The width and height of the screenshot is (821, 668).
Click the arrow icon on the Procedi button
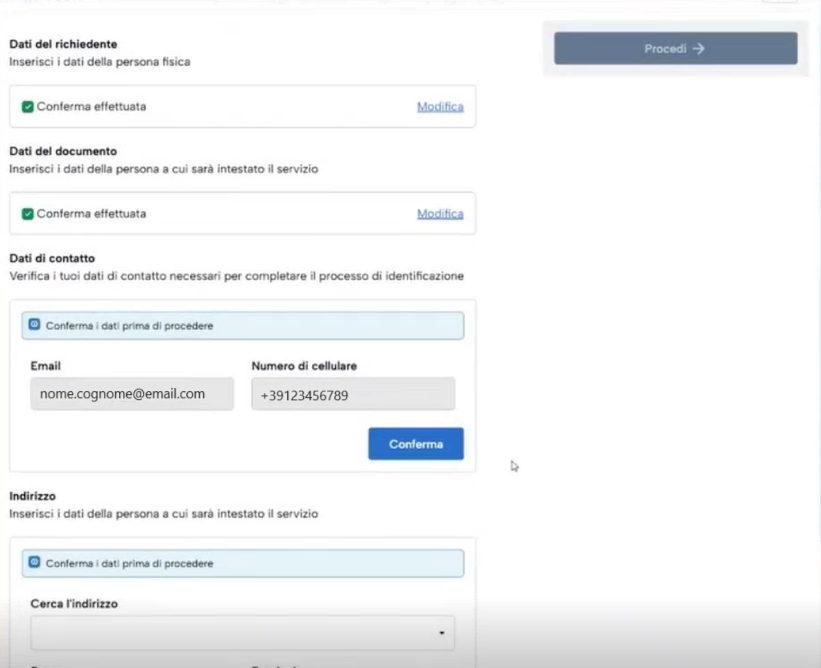point(698,48)
